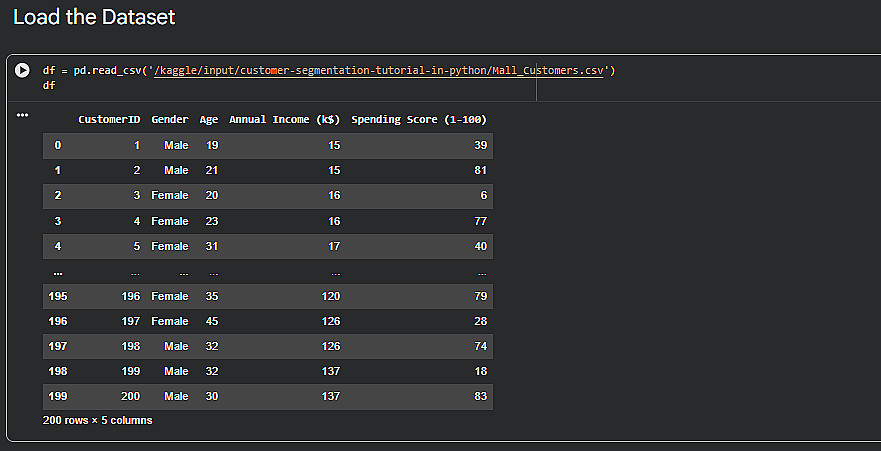Click the Female gender cell in row 3
Screen dimensions: 881x451
click(169, 221)
